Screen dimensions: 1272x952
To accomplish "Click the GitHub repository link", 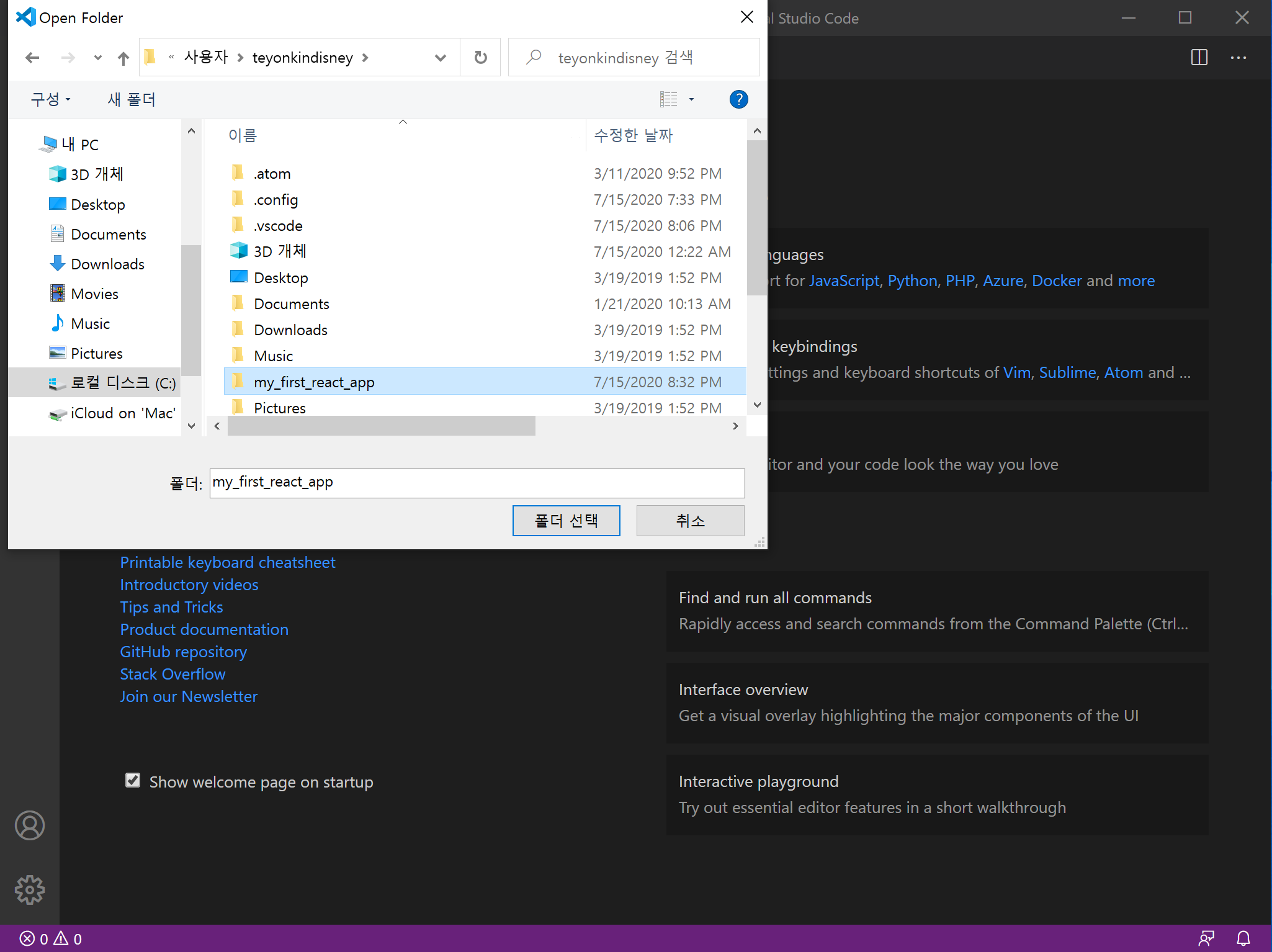I will pos(183,651).
